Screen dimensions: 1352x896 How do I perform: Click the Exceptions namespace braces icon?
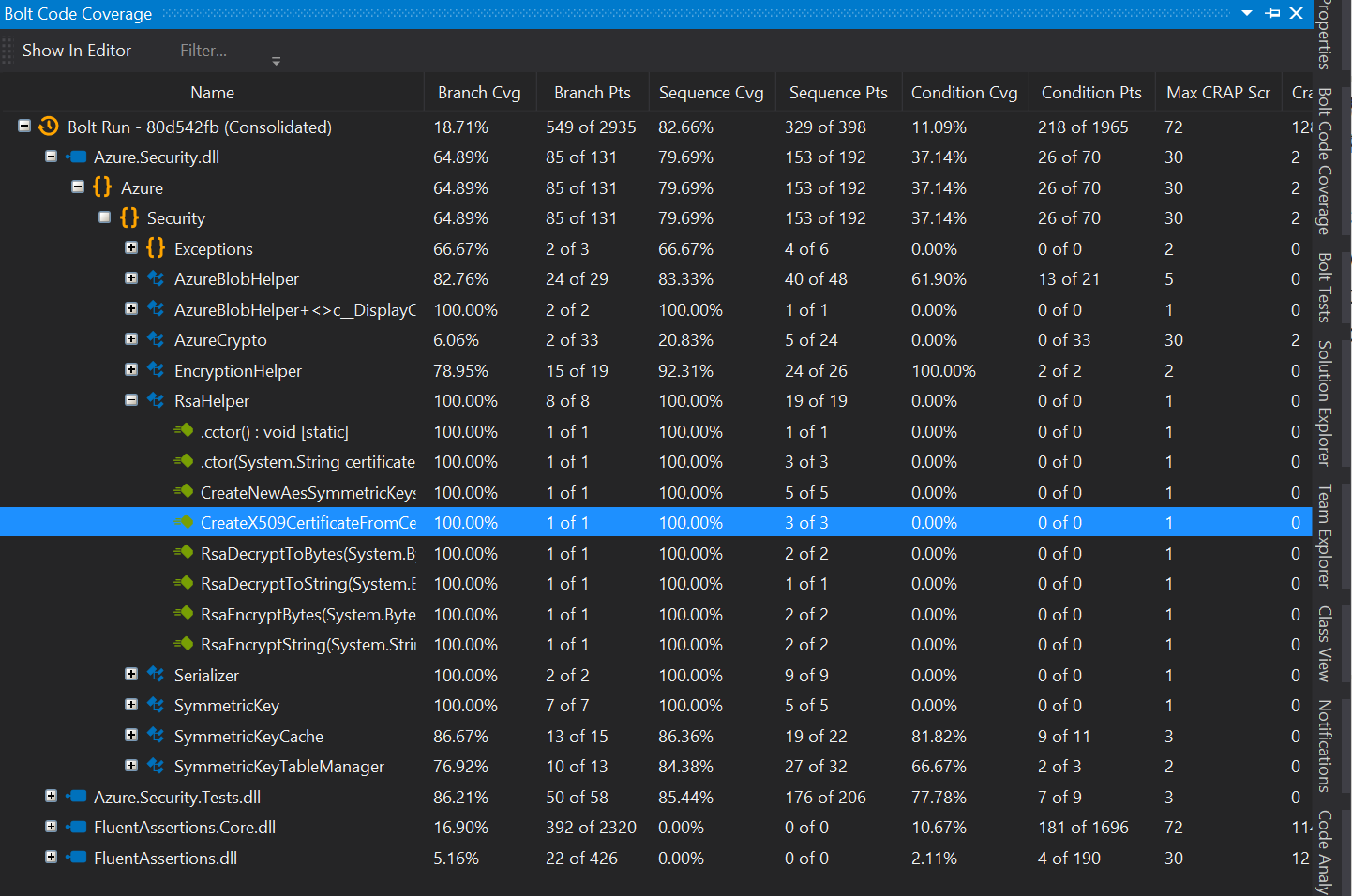point(156,248)
